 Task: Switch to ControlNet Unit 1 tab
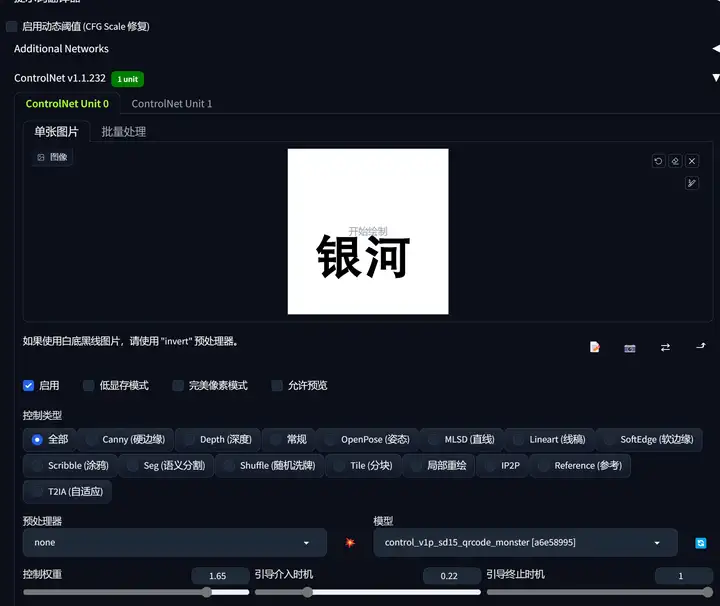(x=172, y=104)
